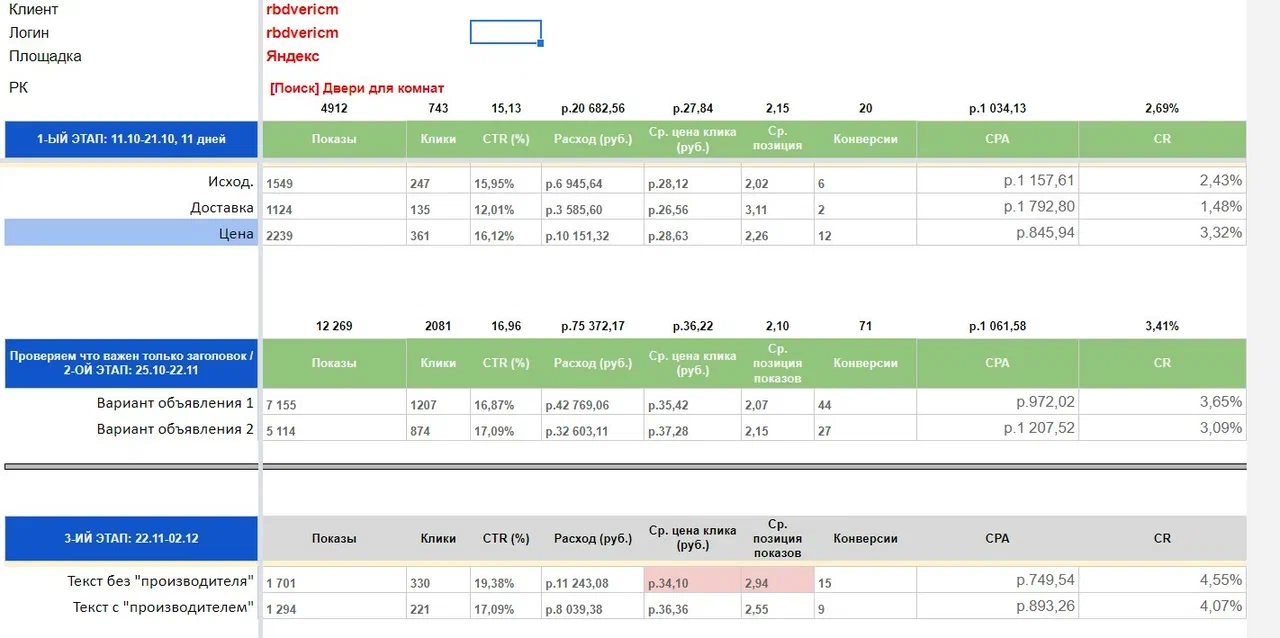Select 'Текст без "производителя"' row label

[161, 581]
